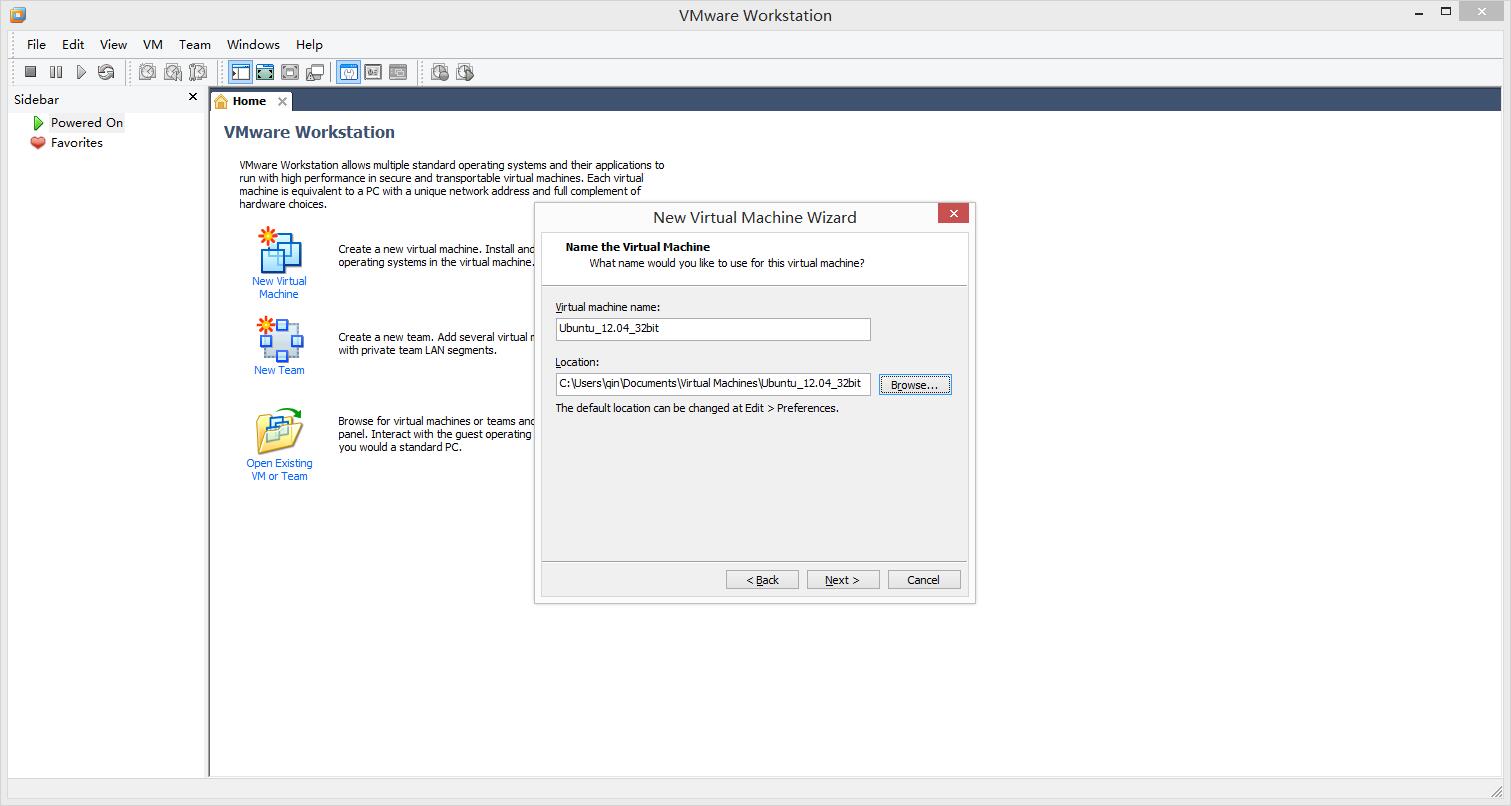The image size is (1511, 806).
Task: Select the Appliance View toolbar icon
Action: pyautogui.click(x=373, y=72)
